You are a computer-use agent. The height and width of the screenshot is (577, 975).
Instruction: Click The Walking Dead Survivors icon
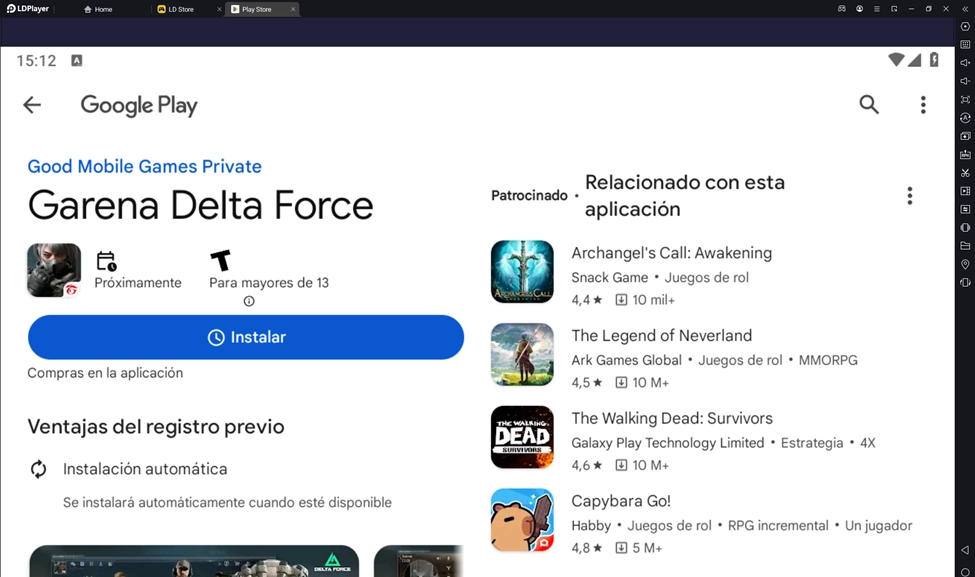pos(522,437)
